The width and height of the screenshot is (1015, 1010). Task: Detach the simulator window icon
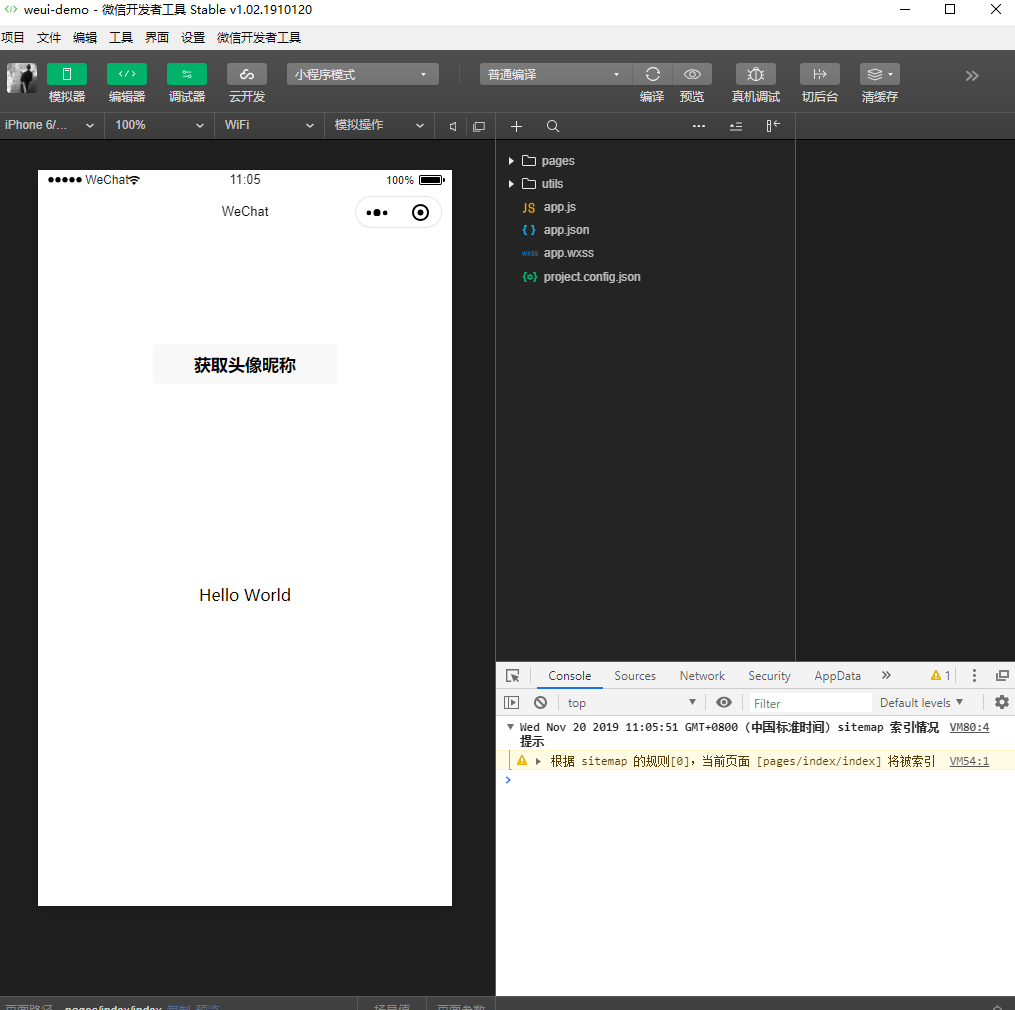479,126
